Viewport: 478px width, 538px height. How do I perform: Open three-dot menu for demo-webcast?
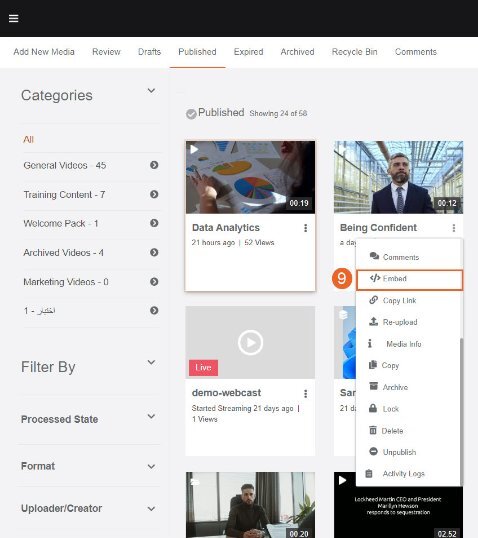click(305, 394)
